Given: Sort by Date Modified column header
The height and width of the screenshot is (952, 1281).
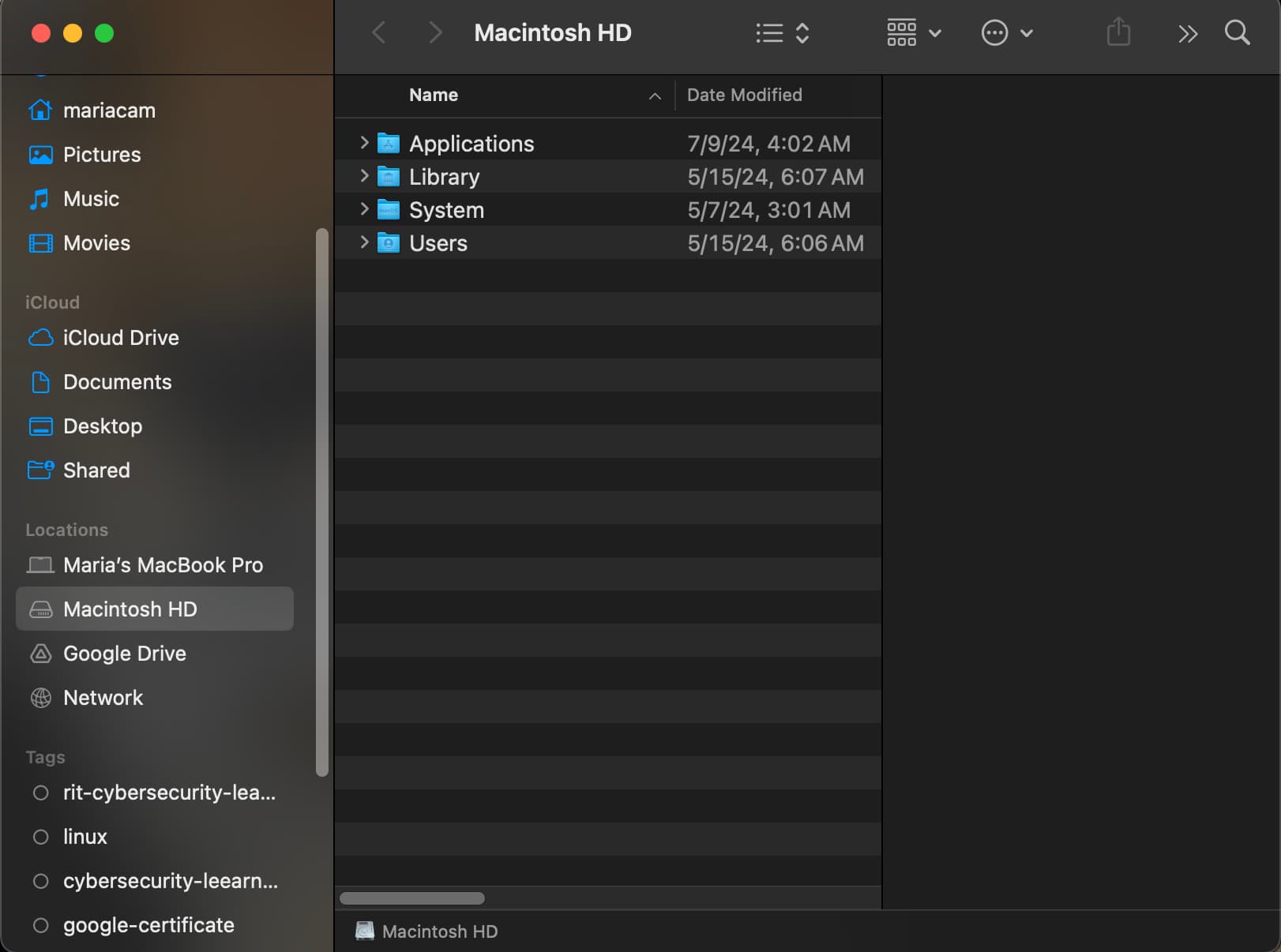Looking at the screenshot, I should click(x=745, y=95).
